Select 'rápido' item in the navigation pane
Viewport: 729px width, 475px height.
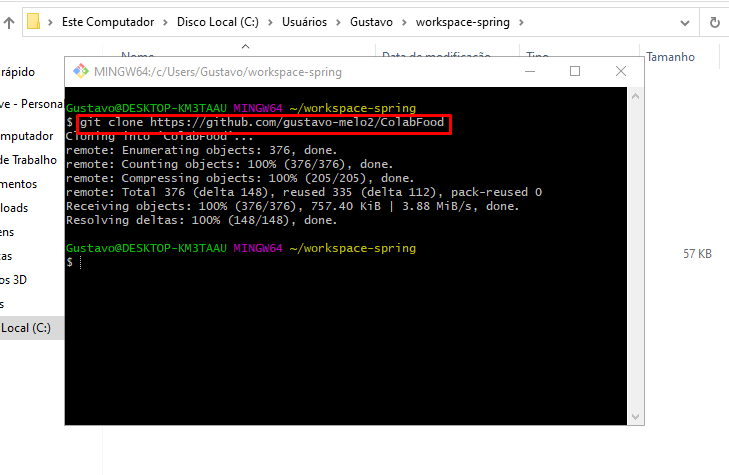point(18,72)
